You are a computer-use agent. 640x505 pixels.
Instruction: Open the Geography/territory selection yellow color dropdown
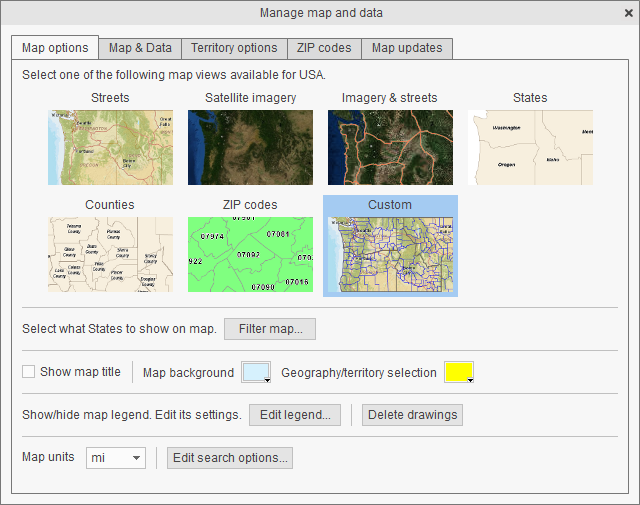click(x=459, y=373)
